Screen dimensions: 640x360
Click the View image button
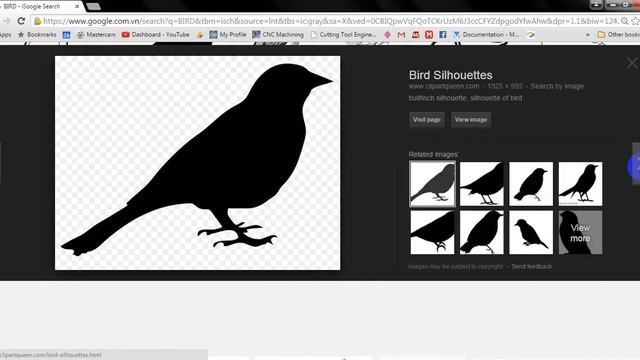tap(471, 120)
